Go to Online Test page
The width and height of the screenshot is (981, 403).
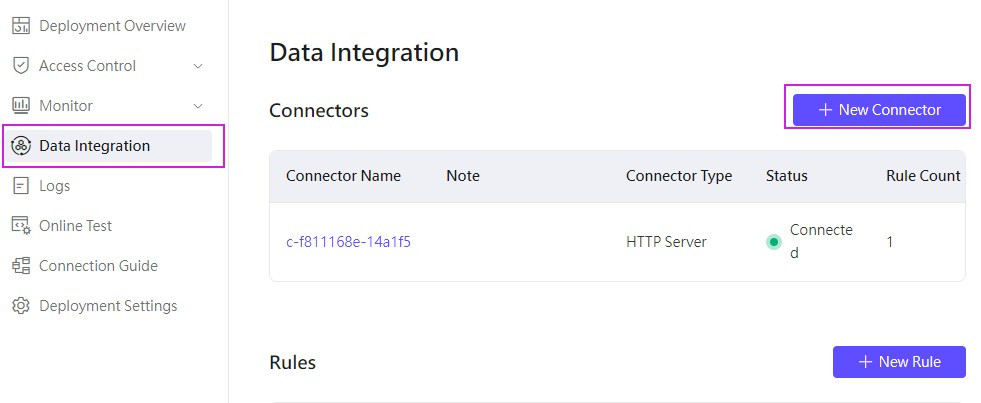coord(75,226)
